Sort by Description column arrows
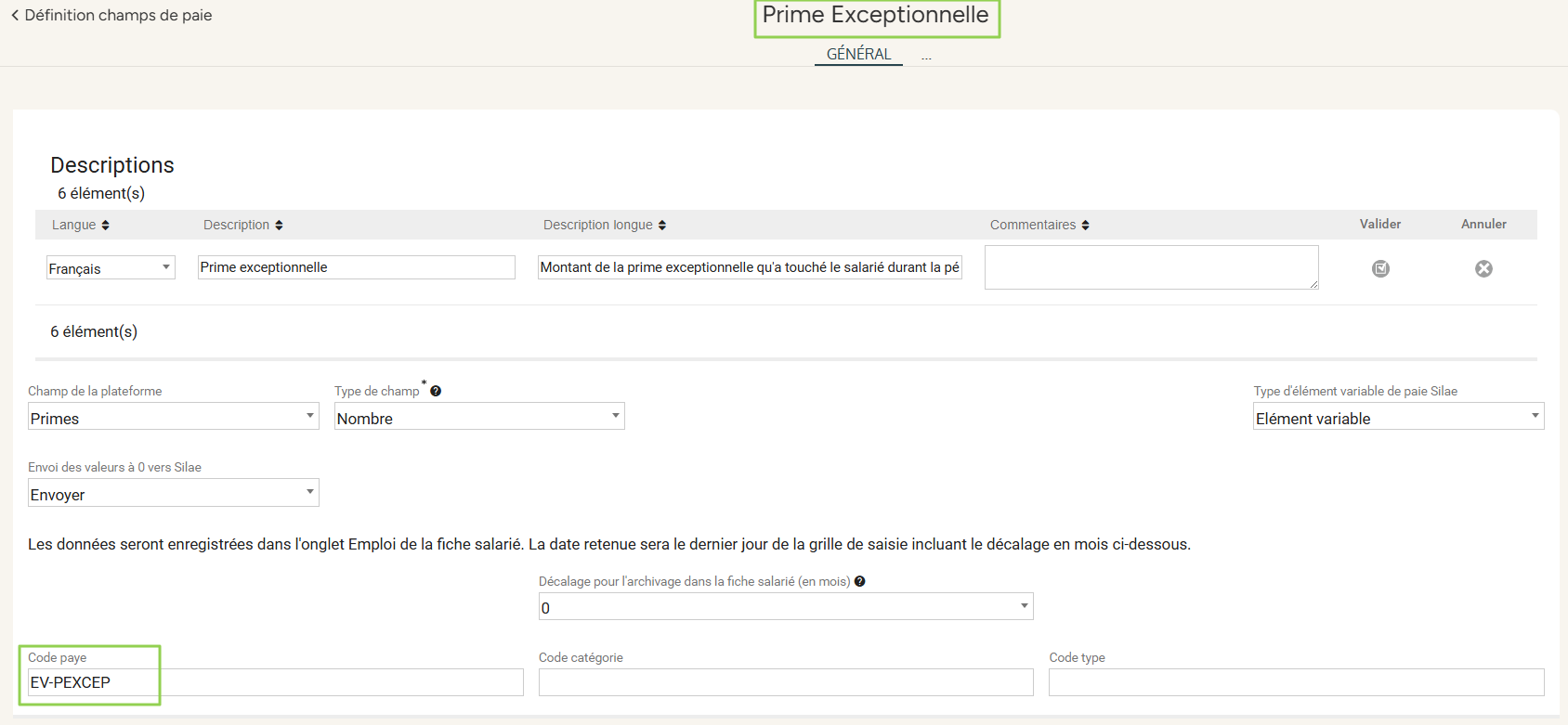Image resolution: width=1568 pixels, height=725 pixels. [x=279, y=225]
